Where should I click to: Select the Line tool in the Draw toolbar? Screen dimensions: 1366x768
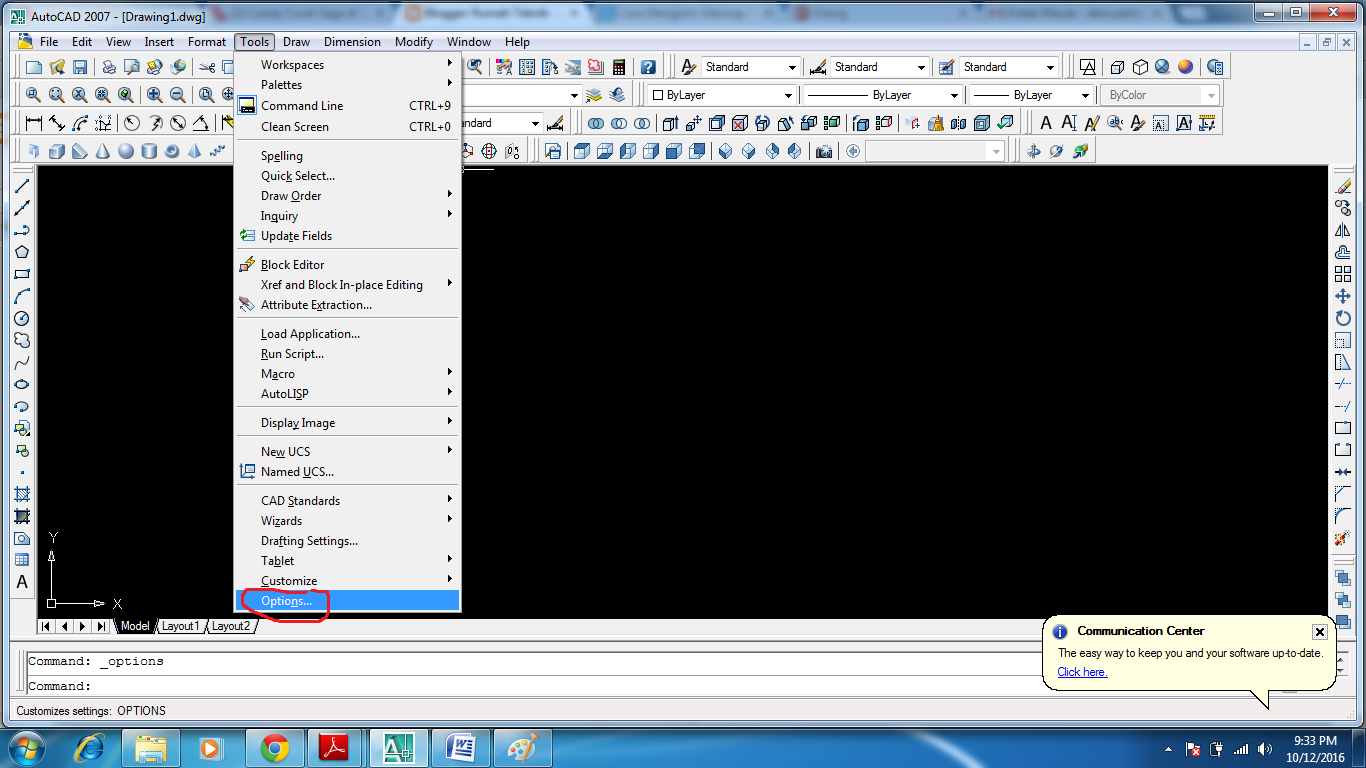pos(22,187)
